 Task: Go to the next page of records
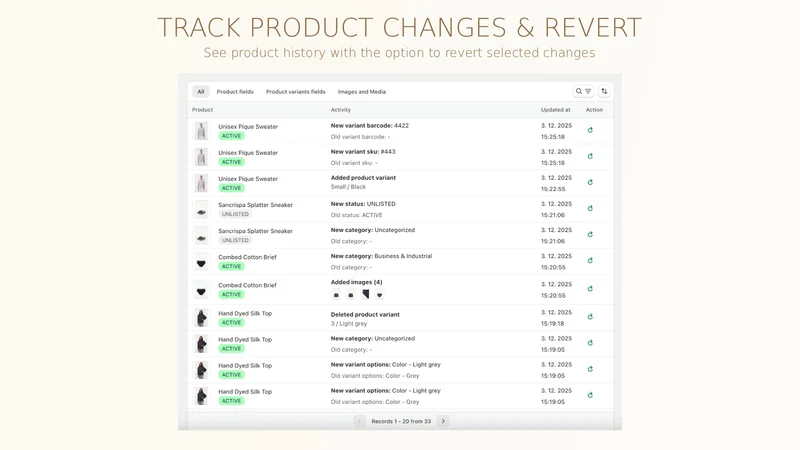tap(443, 421)
